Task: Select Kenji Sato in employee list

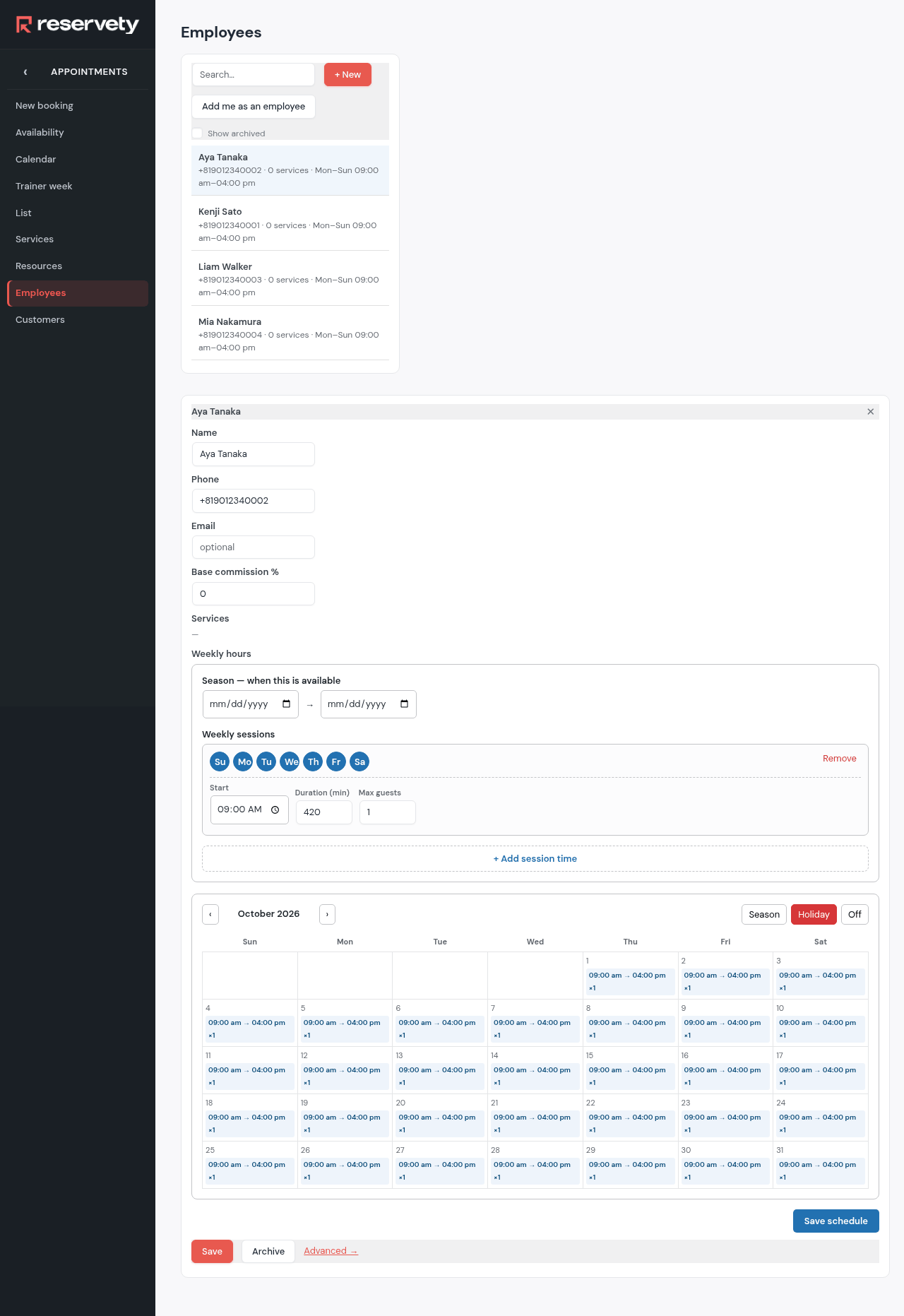Action: (290, 224)
